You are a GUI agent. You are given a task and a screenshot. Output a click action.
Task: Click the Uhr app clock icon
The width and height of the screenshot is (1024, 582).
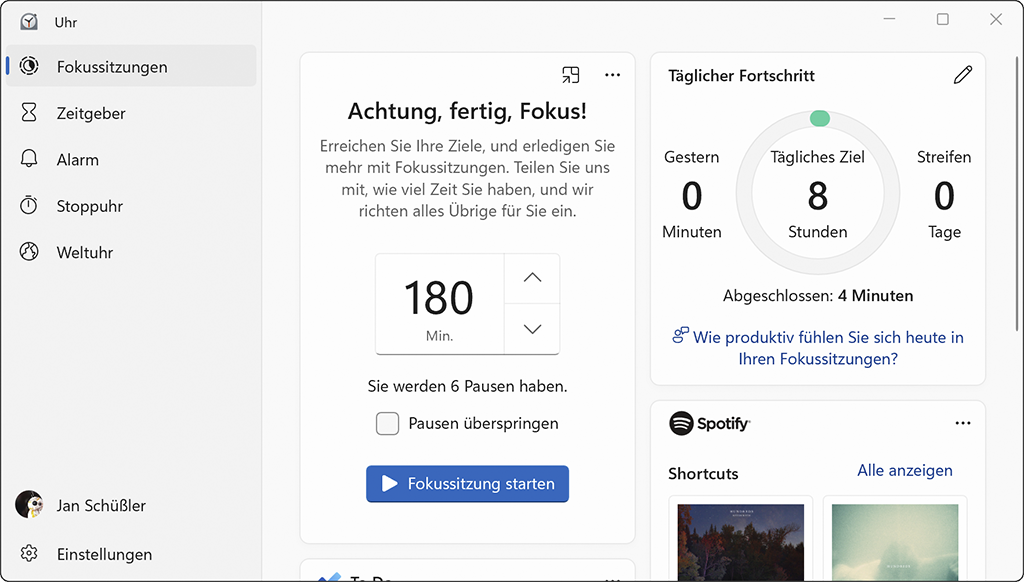click(x=29, y=22)
